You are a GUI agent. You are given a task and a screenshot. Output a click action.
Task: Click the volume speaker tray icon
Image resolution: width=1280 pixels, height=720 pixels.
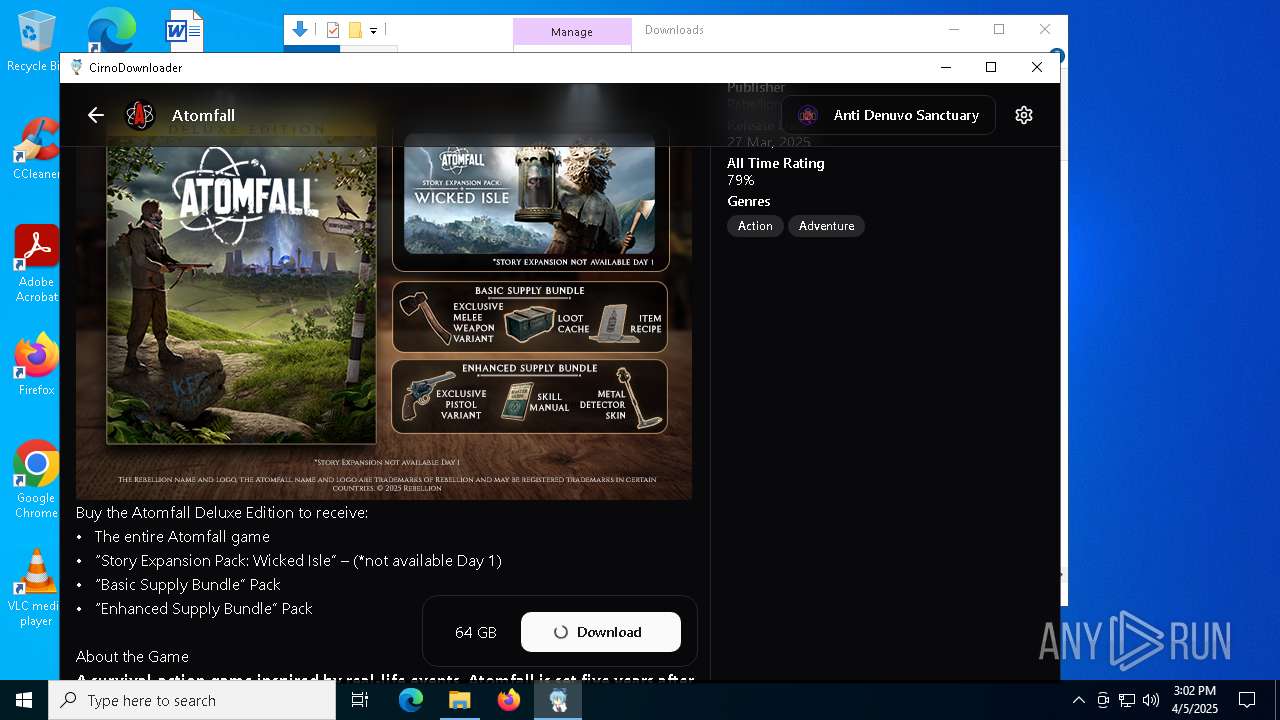[1151, 700]
